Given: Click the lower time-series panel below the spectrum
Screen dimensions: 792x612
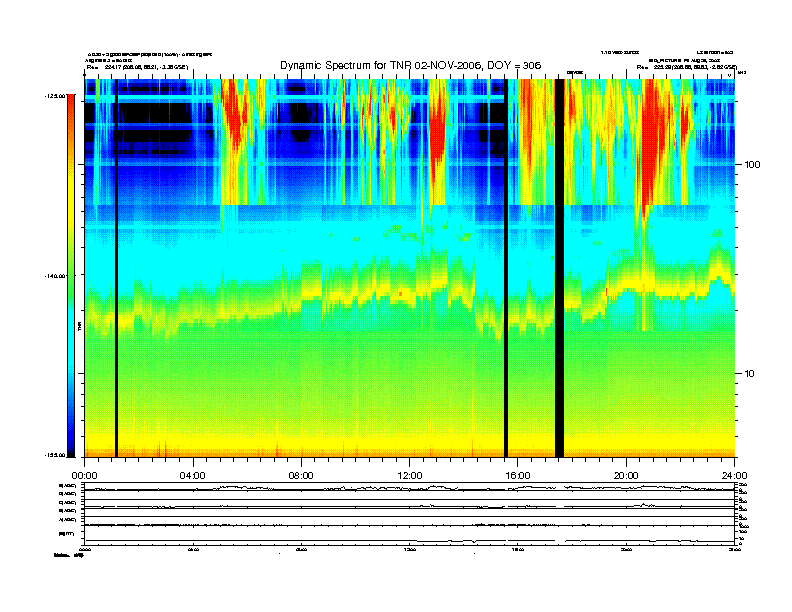Looking at the screenshot, I should (x=410, y=513).
